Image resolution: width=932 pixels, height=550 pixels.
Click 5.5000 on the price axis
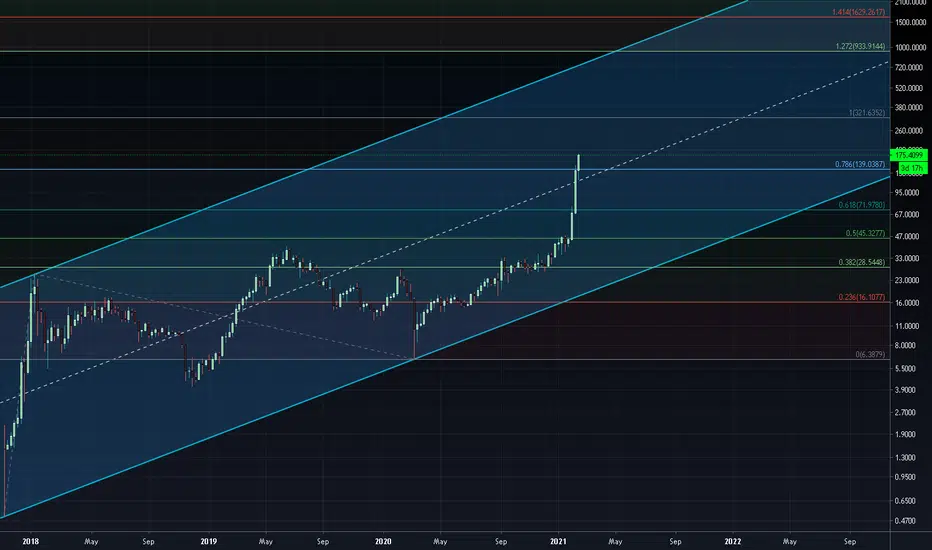(906, 369)
